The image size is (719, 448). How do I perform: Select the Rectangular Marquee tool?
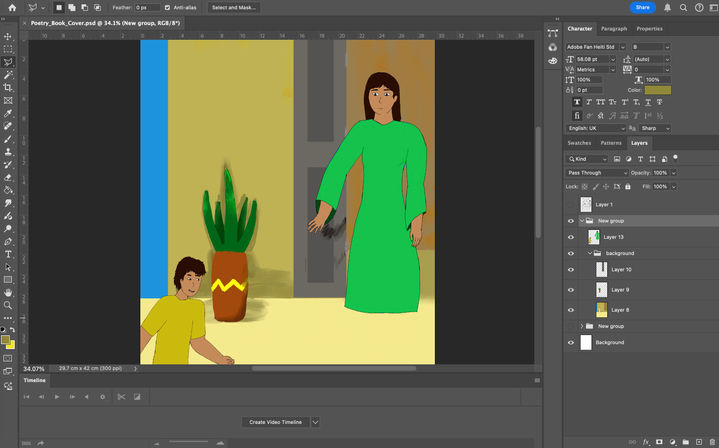click(8, 49)
